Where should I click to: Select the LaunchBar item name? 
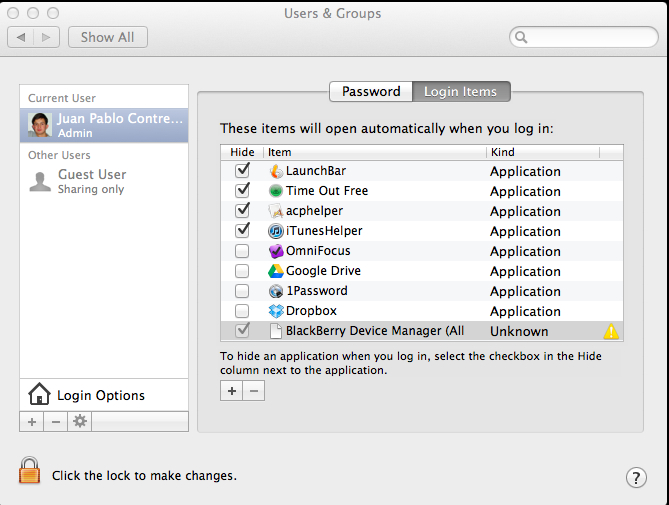(x=316, y=171)
